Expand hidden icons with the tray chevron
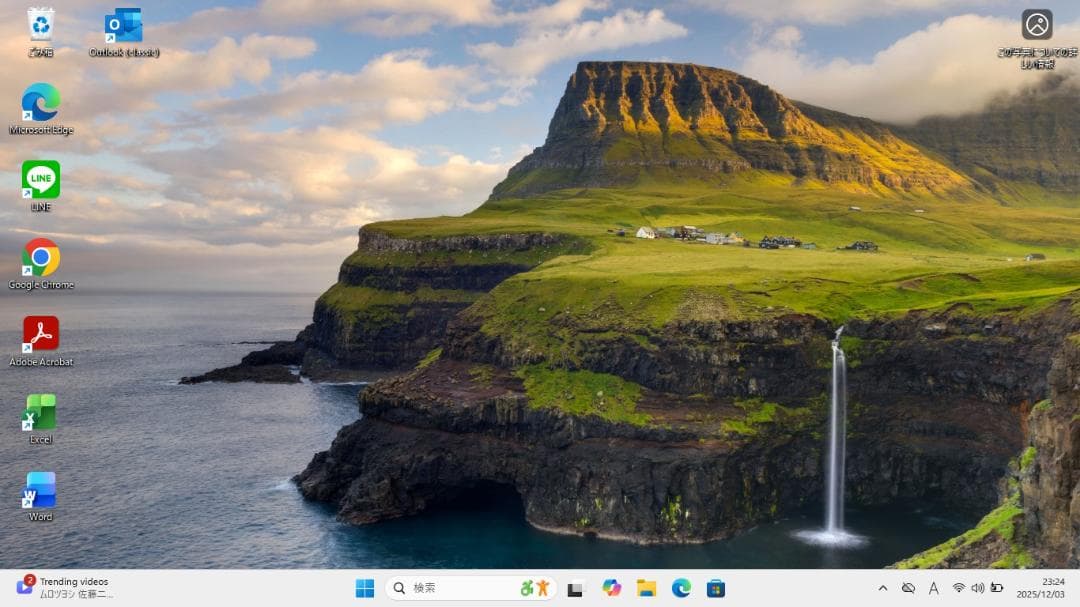The height and width of the screenshot is (607, 1080). pyautogui.click(x=885, y=589)
